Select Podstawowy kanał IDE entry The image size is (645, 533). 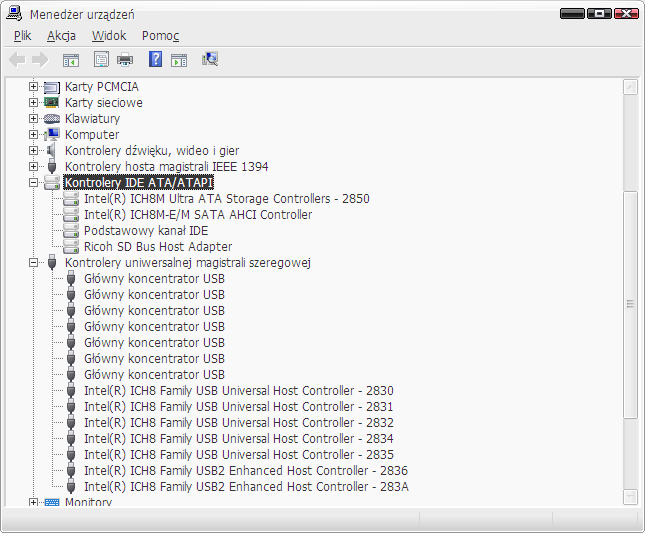point(146,231)
